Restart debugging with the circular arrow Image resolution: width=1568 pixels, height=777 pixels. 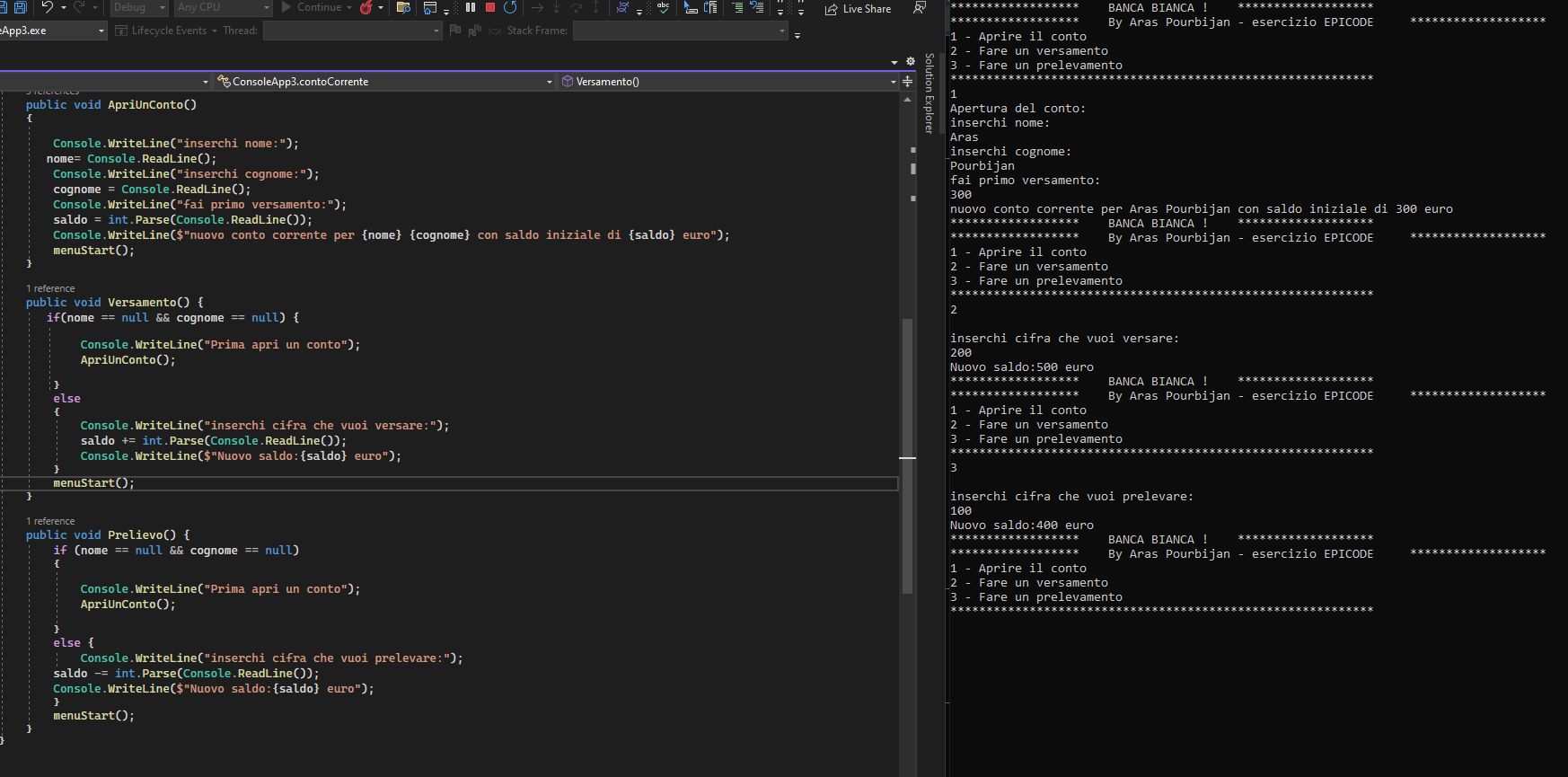click(510, 7)
